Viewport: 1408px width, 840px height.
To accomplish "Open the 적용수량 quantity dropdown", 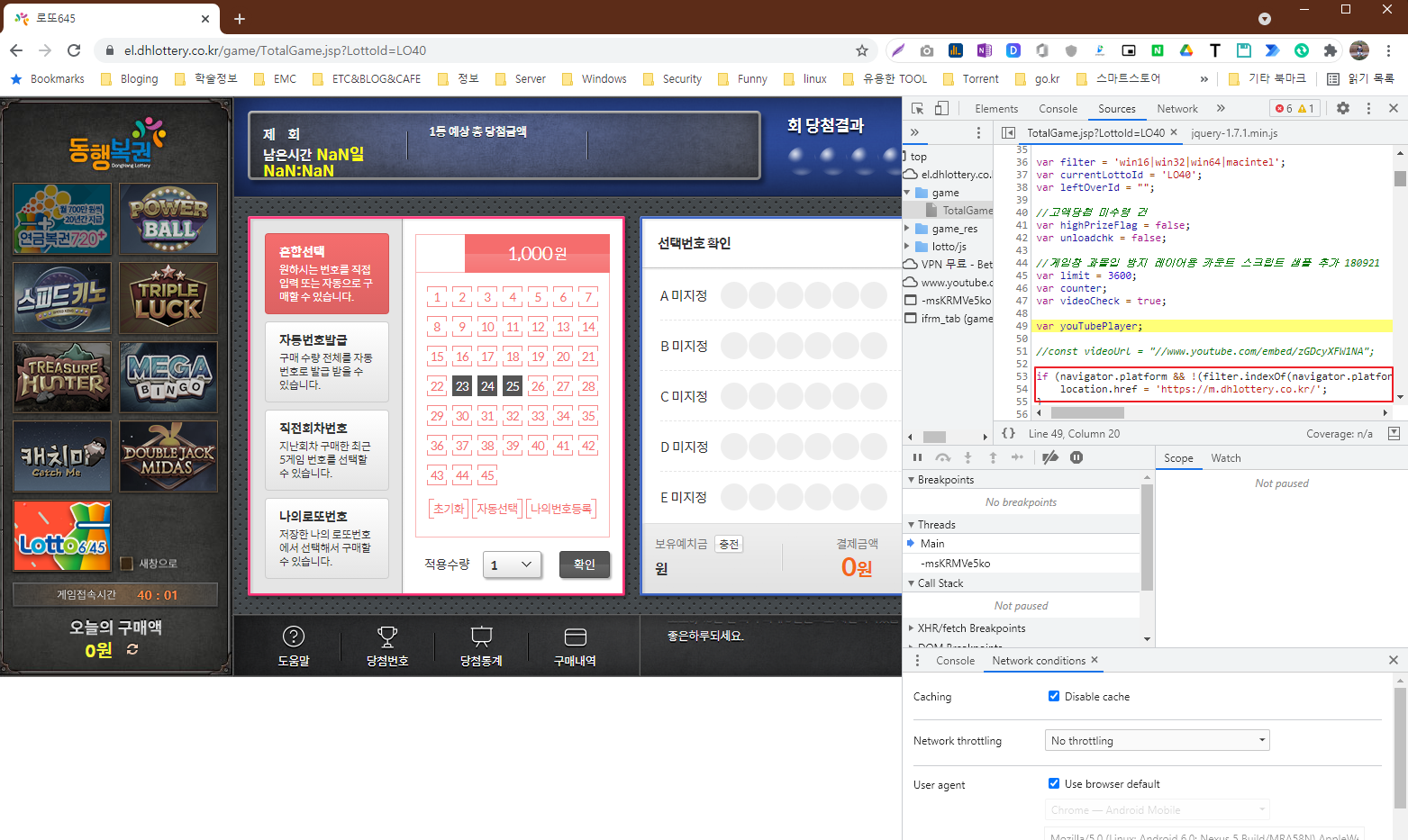I will coord(512,565).
